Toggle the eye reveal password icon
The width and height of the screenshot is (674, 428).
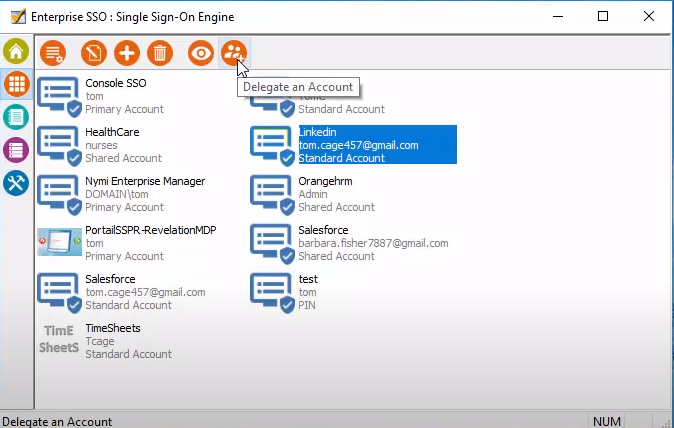pos(201,53)
